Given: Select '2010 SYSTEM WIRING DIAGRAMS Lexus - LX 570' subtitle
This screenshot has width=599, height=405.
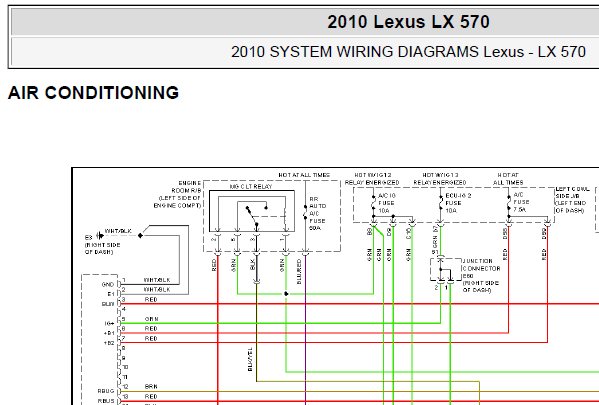Looking at the screenshot, I should [x=408, y=52].
